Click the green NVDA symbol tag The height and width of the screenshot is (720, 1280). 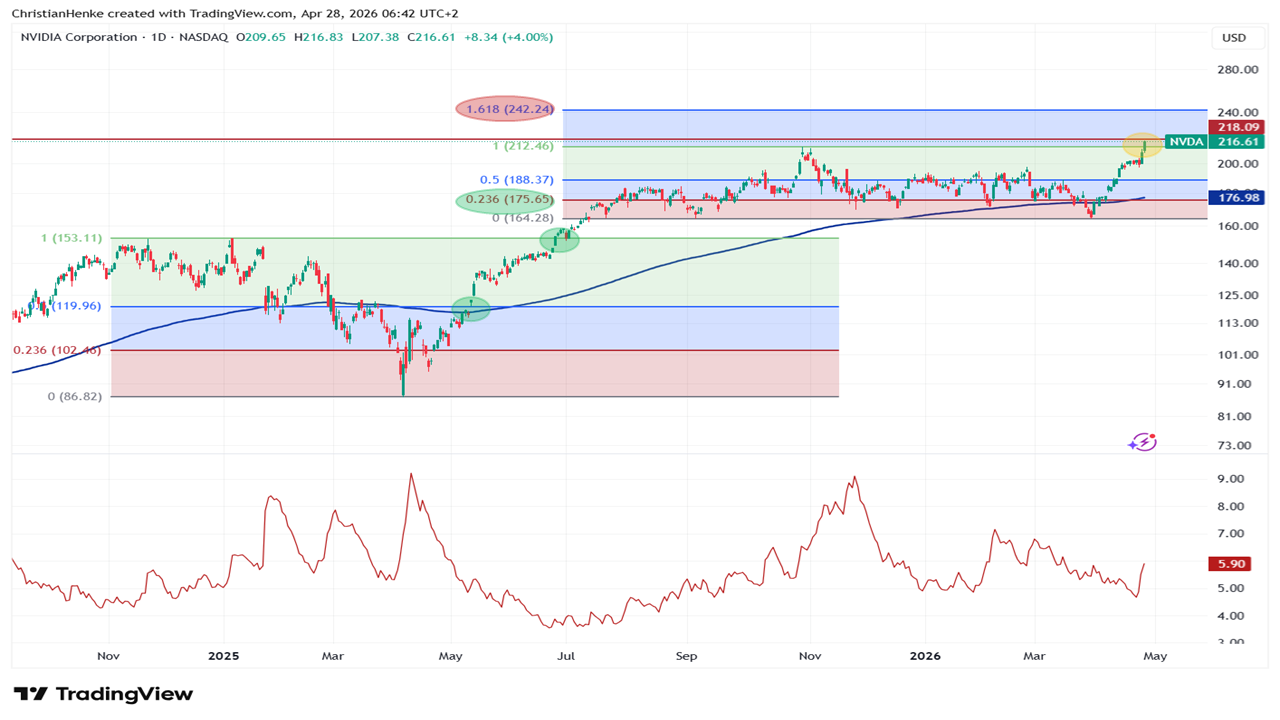(x=1187, y=142)
